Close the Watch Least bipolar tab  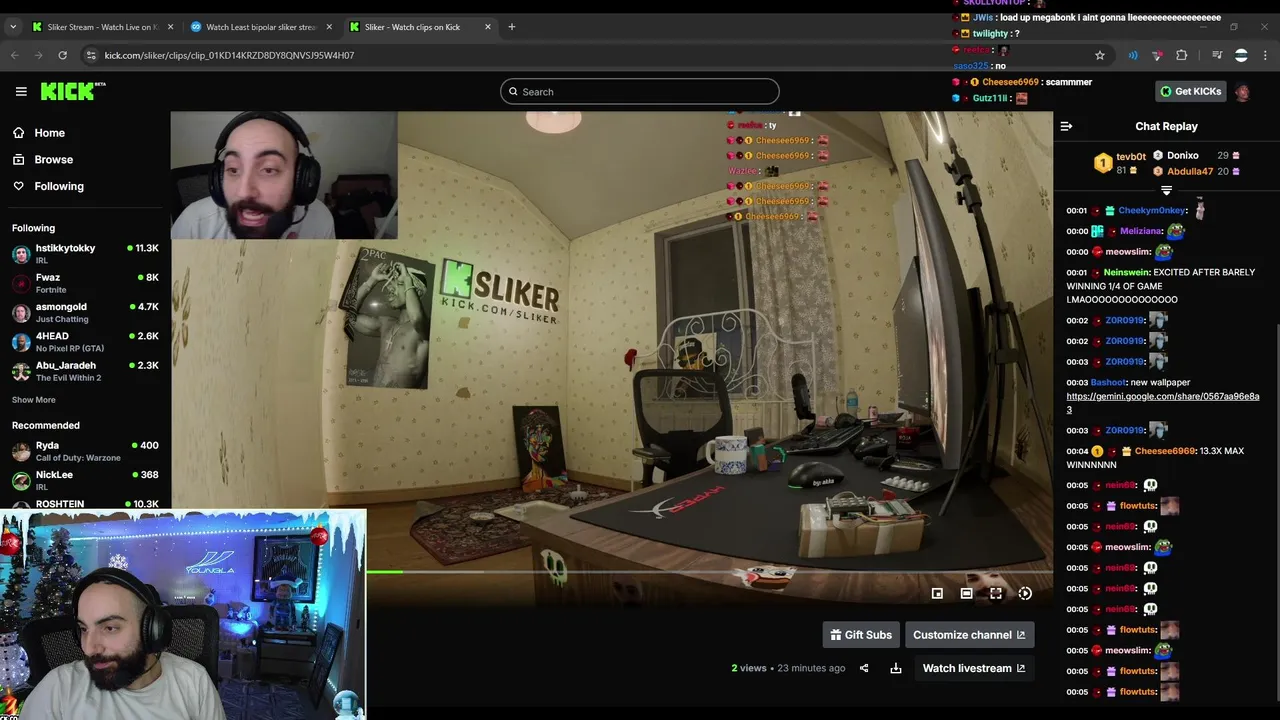(x=329, y=27)
